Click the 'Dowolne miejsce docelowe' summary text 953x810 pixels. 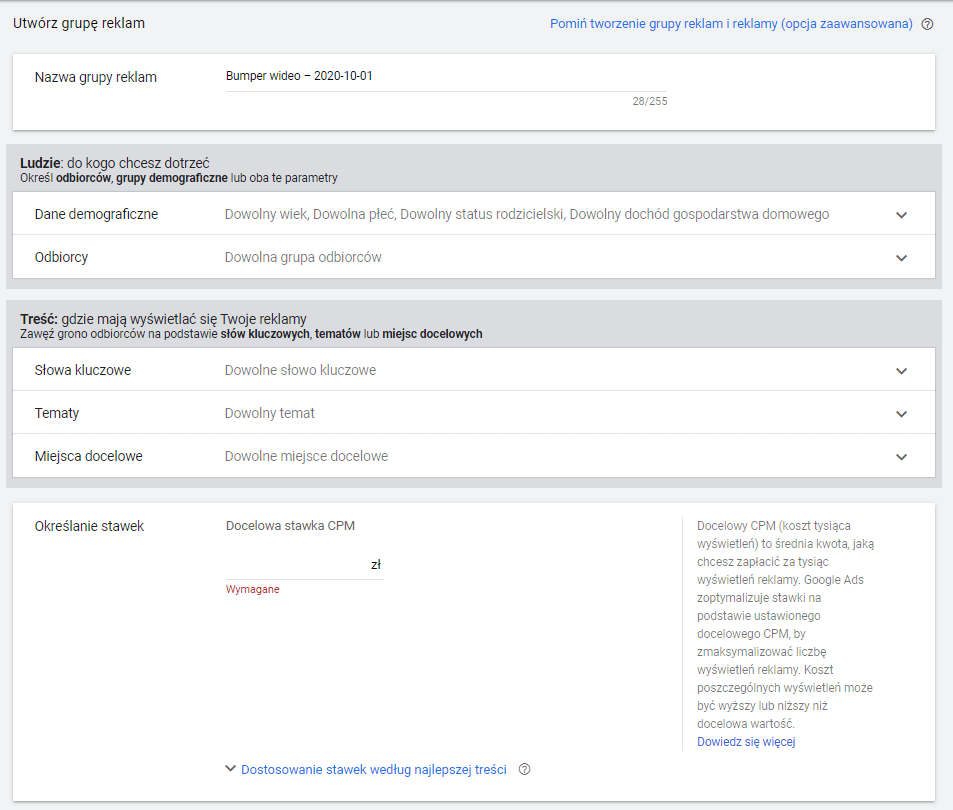point(306,456)
